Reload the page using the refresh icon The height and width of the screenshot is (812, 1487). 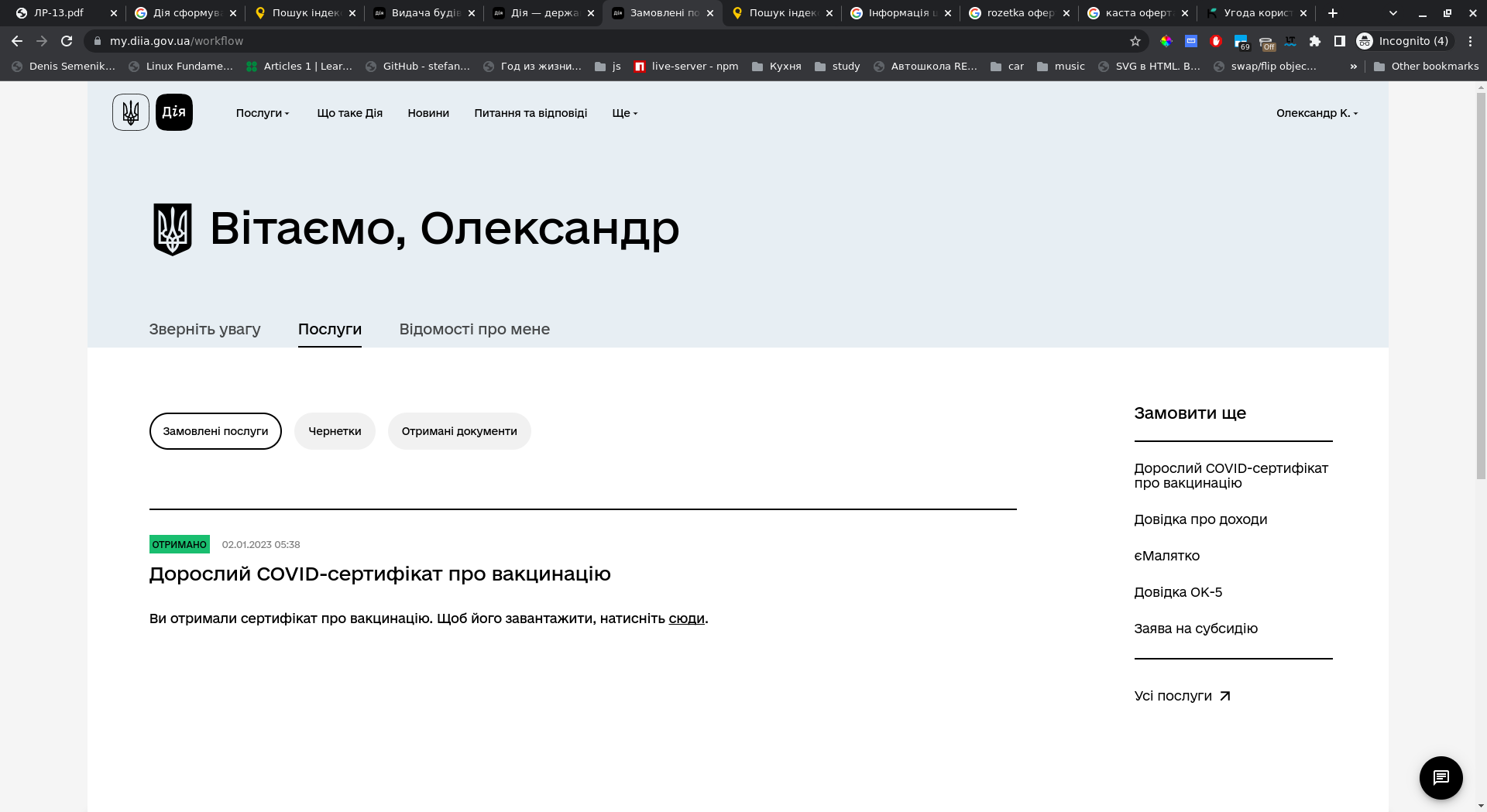pyautogui.click(x=67, y=41)
